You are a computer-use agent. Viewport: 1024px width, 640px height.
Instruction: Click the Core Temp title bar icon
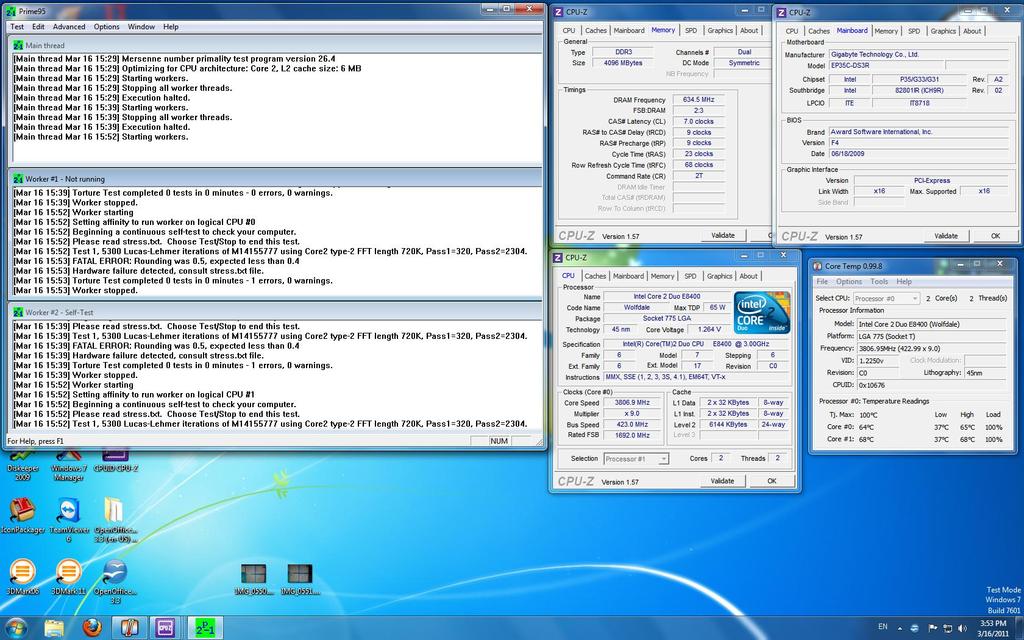818,266
